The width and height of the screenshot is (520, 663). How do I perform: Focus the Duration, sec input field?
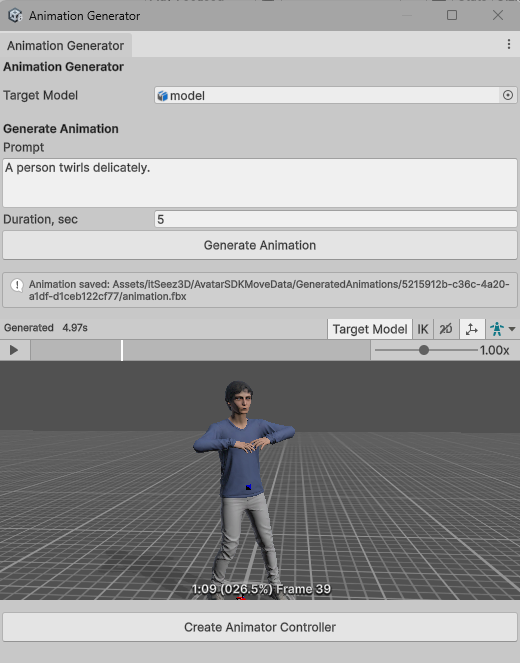[x=336, y=219]
